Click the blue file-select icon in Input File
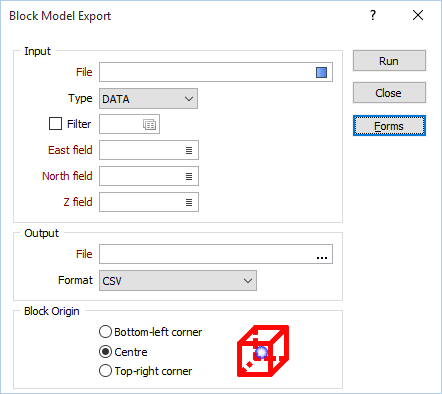The height and width of the screenshot is (394, 442). (x=321, y=72)
